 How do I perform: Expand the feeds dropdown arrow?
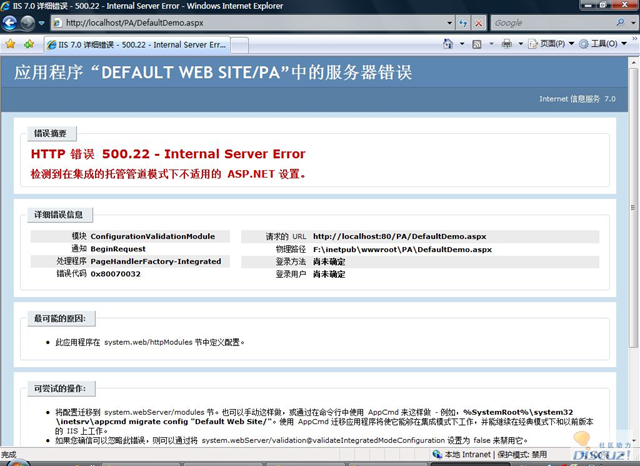pyautogui.click(x=491, y=44)
